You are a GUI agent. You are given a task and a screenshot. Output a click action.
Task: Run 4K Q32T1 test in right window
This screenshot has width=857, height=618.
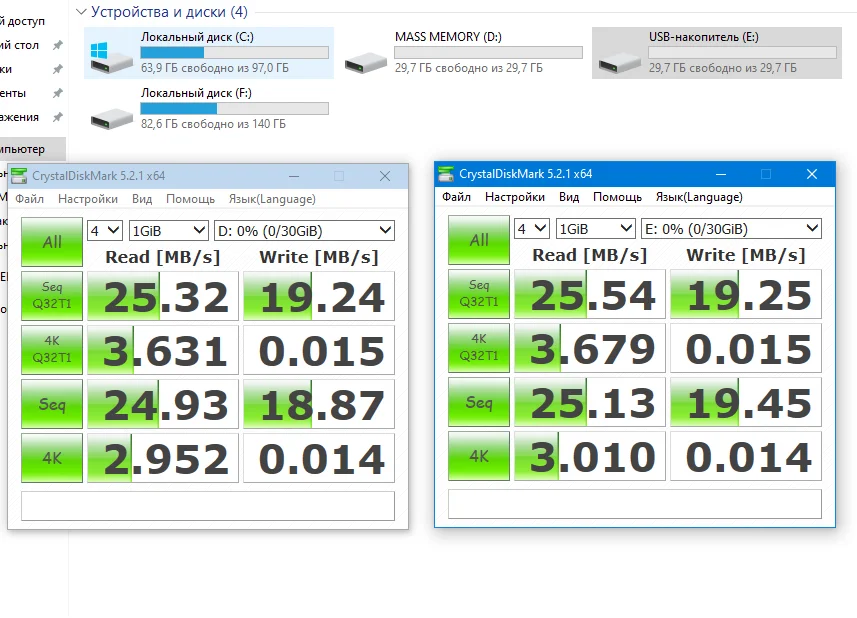[x=479, y=348]
